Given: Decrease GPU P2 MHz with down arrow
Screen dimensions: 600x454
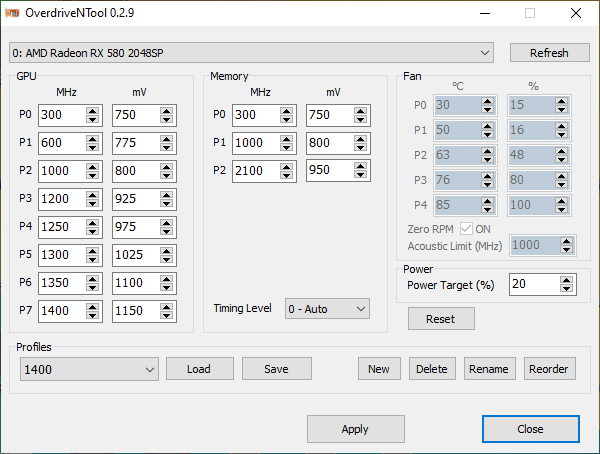Looking at the screenshot, I should (x=93, y=175).
